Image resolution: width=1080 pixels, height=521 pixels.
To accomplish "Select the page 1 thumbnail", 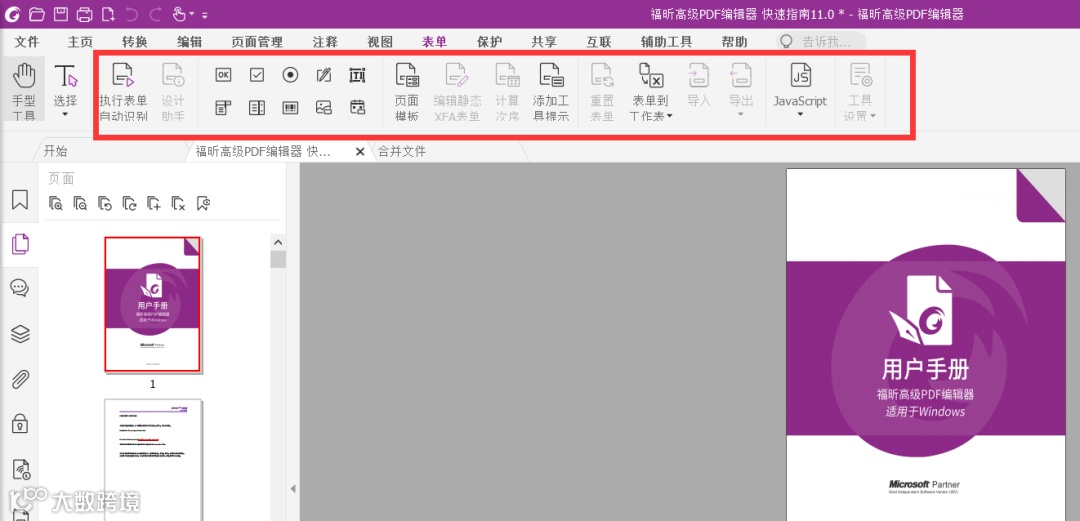I will pos(153,305).
